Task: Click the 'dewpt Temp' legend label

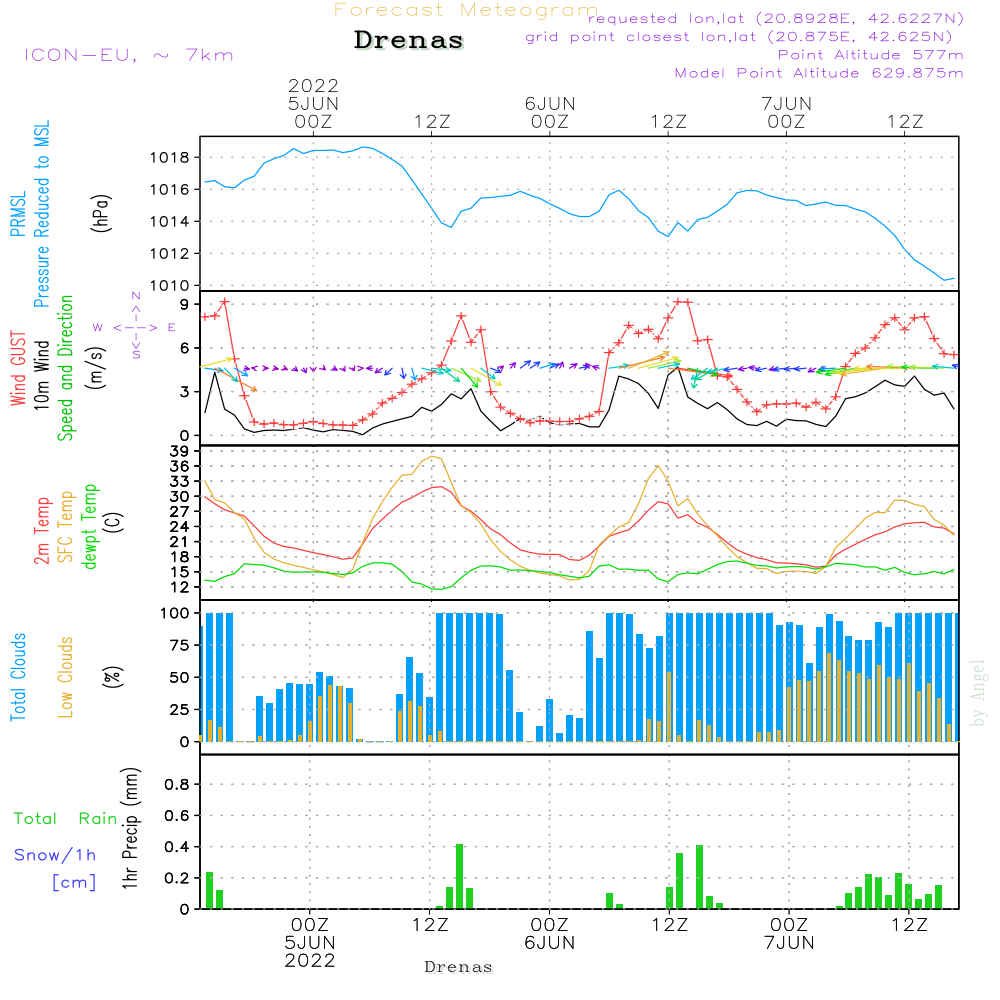Action: tap(89, 526)
